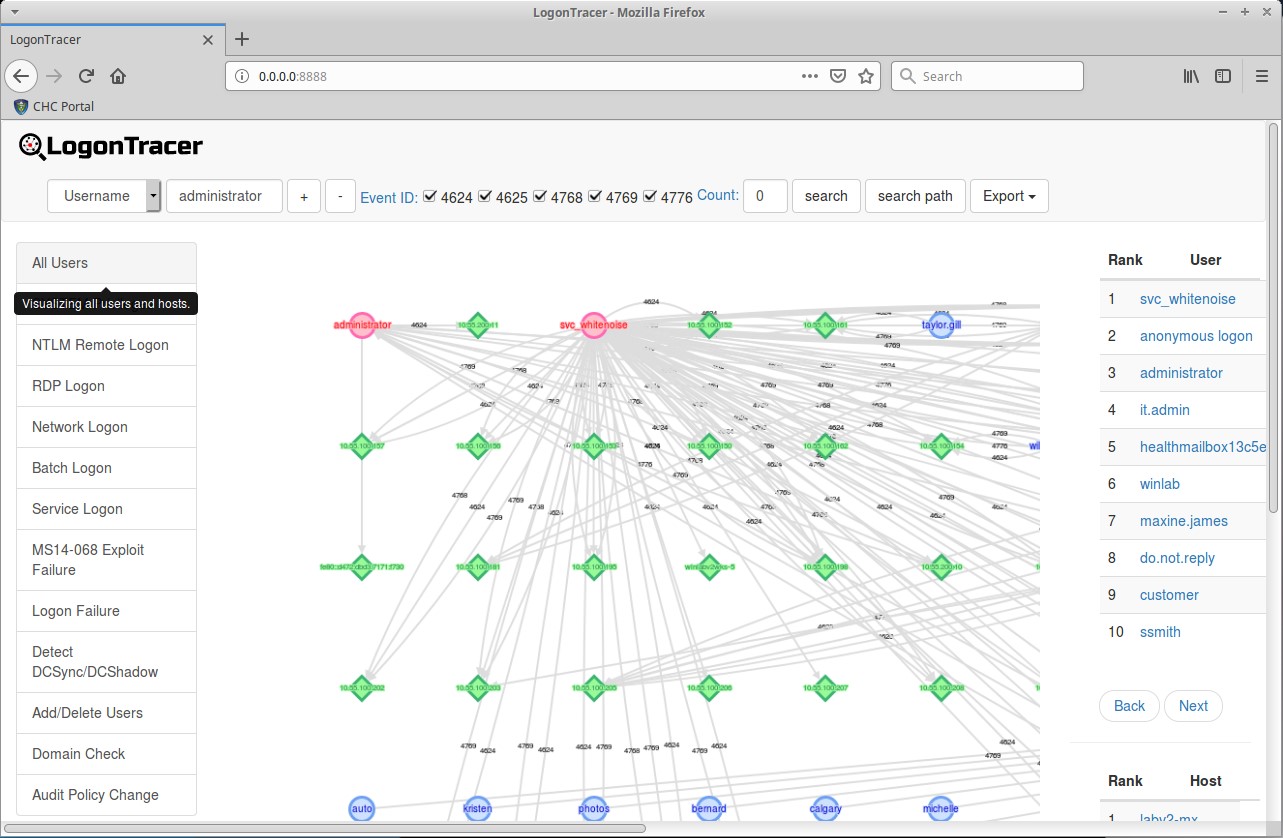The height and width of the screenshot is (838, 1283).
Task: Click the Count input field
Action: pyautogui.click(x=766, y=196)
